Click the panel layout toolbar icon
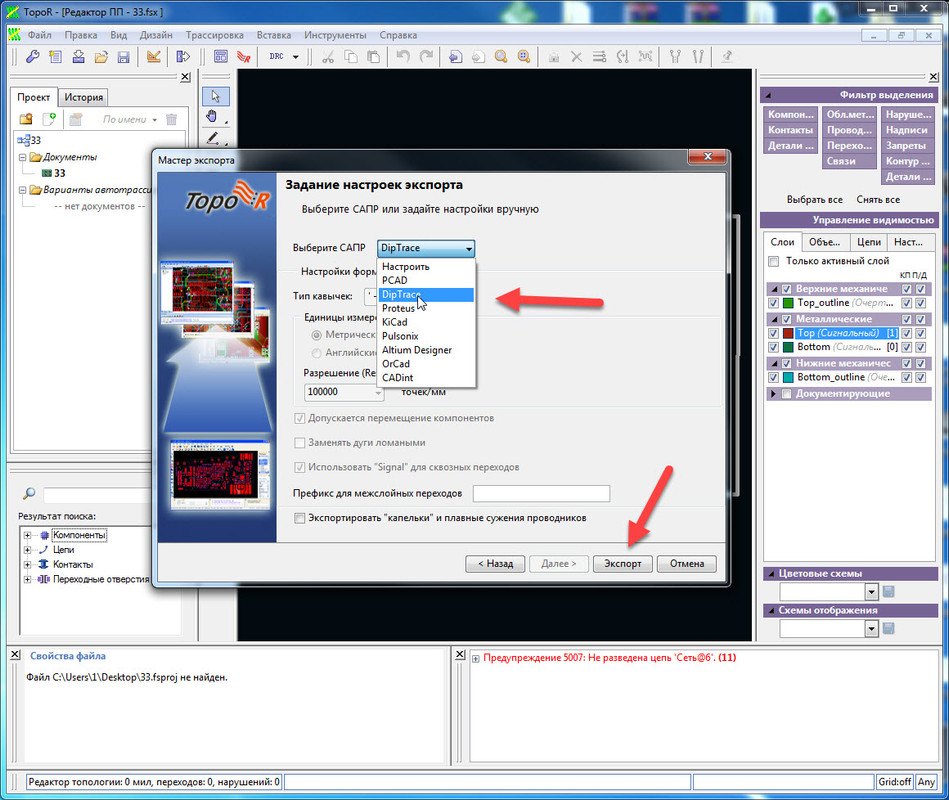Image resolution: width=949 pixels, height=800 pixels. (221, 57)
